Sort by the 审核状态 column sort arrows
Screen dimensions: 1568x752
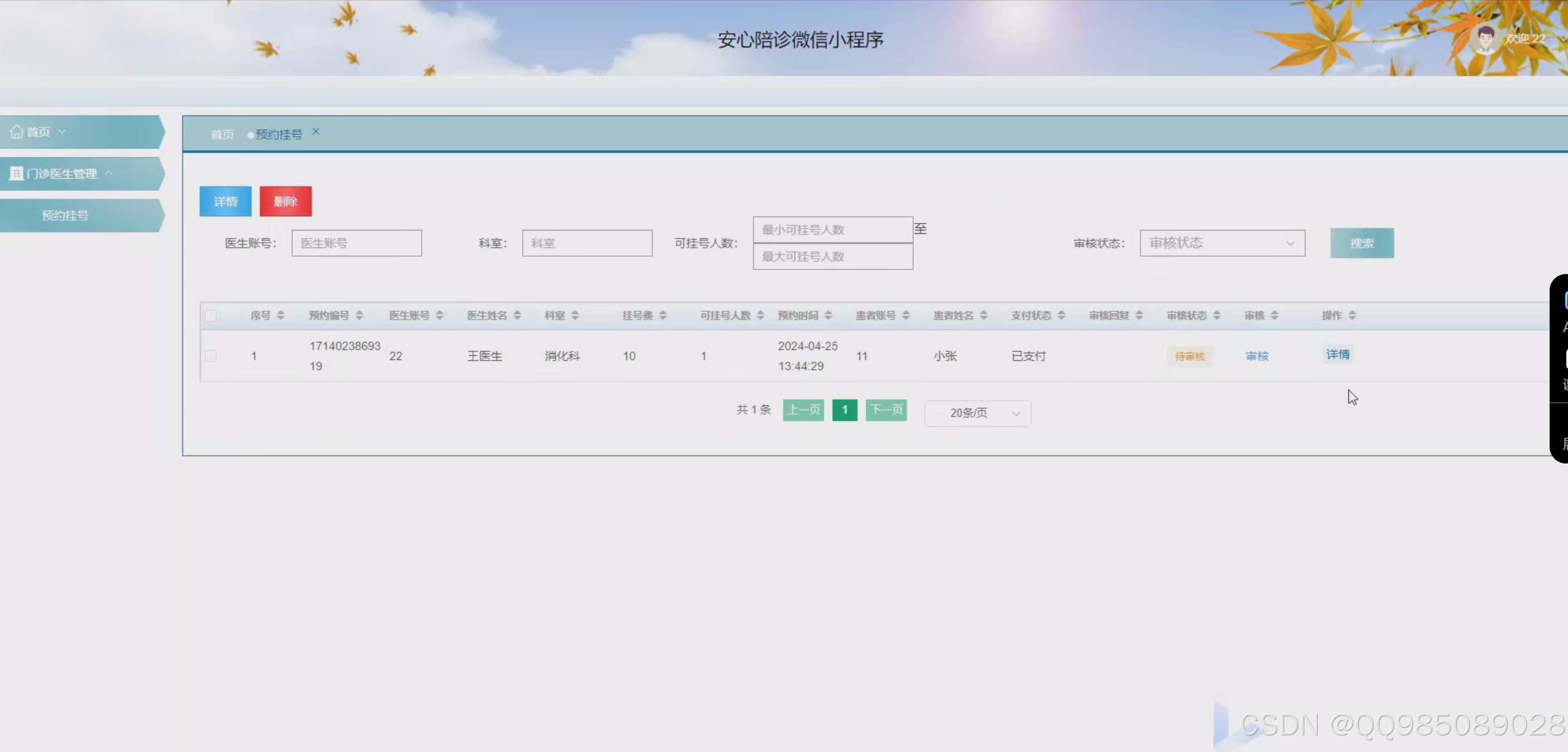point(1216,315)
